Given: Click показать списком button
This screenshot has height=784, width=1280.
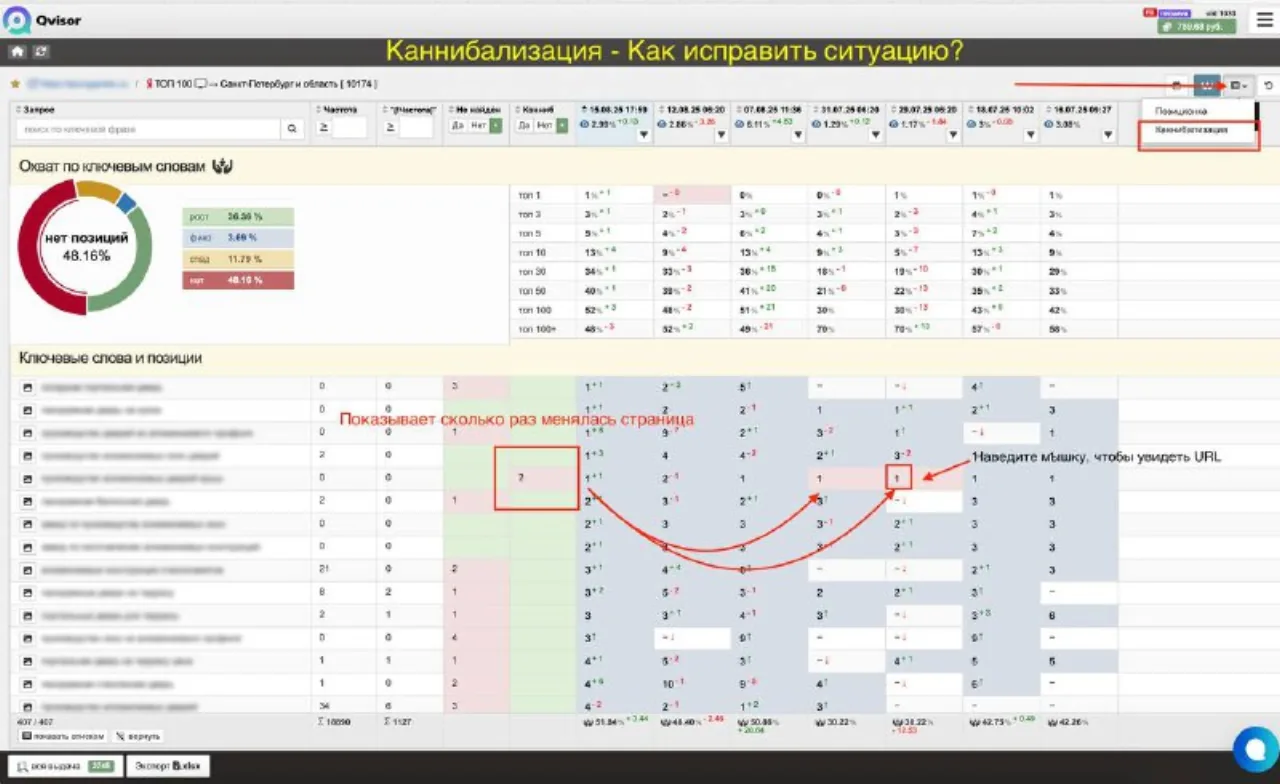Looking at the screenshot, I should click(62, 736).
